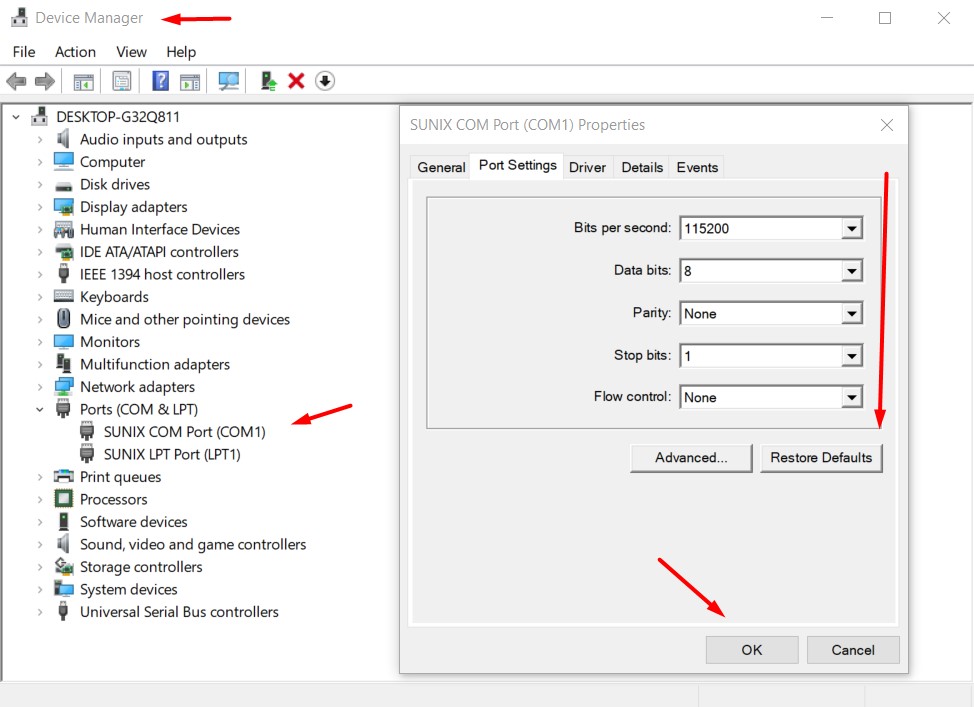Click the Universal Serial Bus controllers icon
Screen dimensions: 974x707
pyautogui.click(x=63, y=611)
